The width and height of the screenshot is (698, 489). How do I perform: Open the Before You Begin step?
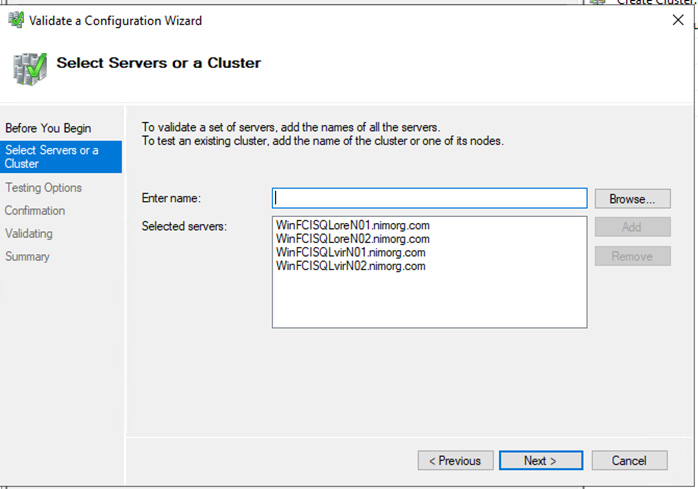[48, 128]
